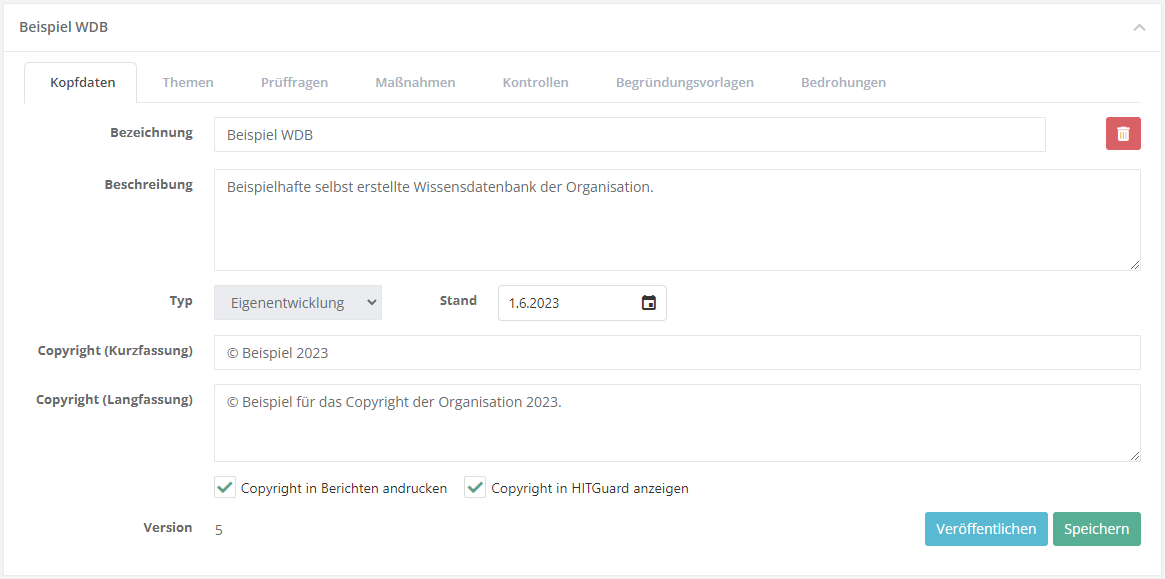Open the Begründungsvorlagen tab
Screen dimensions: 1165x579
(x=684, y=82)
